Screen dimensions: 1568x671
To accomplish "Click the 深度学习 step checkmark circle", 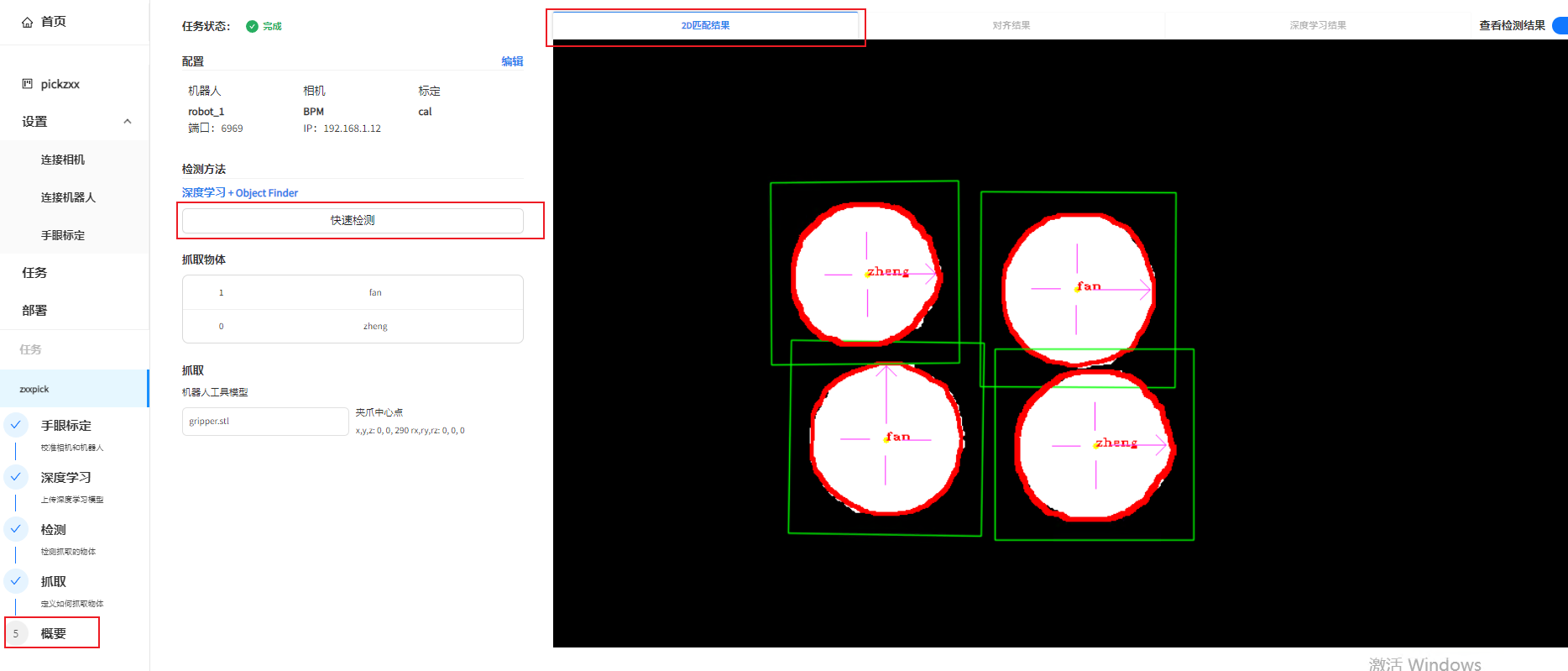I will (16, 477).
